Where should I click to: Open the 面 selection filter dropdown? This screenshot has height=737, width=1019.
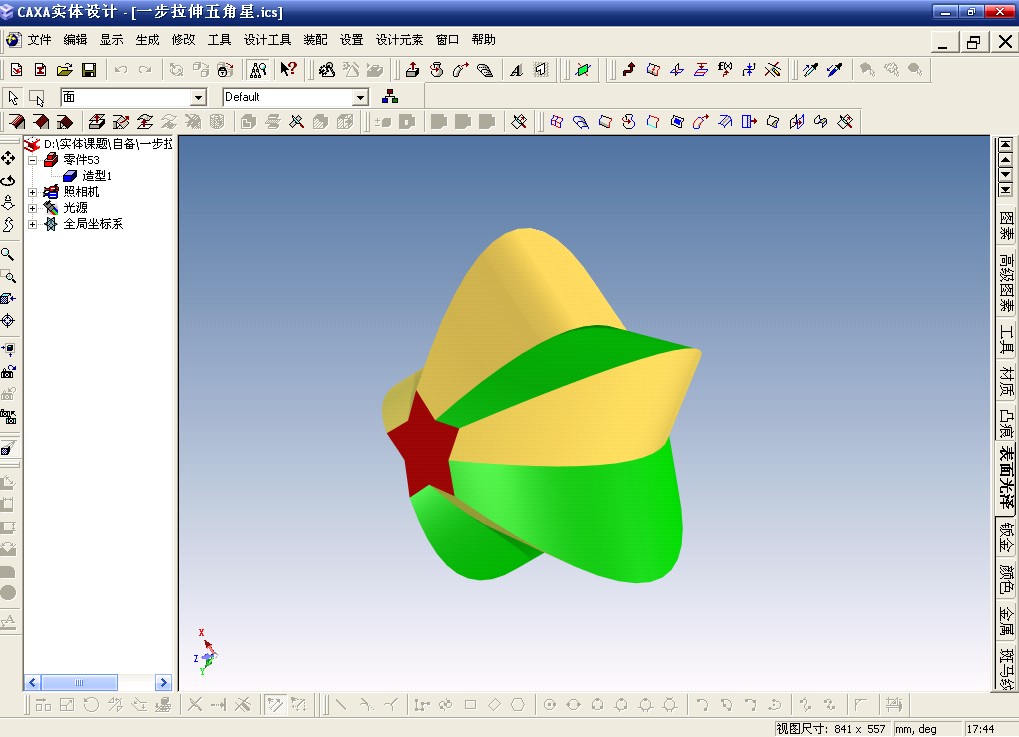[199, 97]
